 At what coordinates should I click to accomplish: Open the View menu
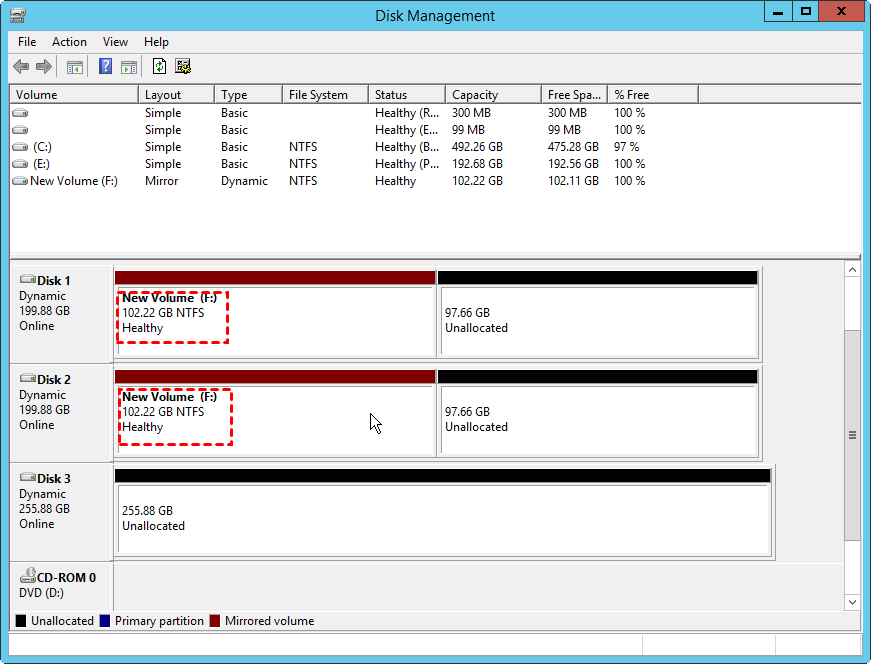[115, 42]
